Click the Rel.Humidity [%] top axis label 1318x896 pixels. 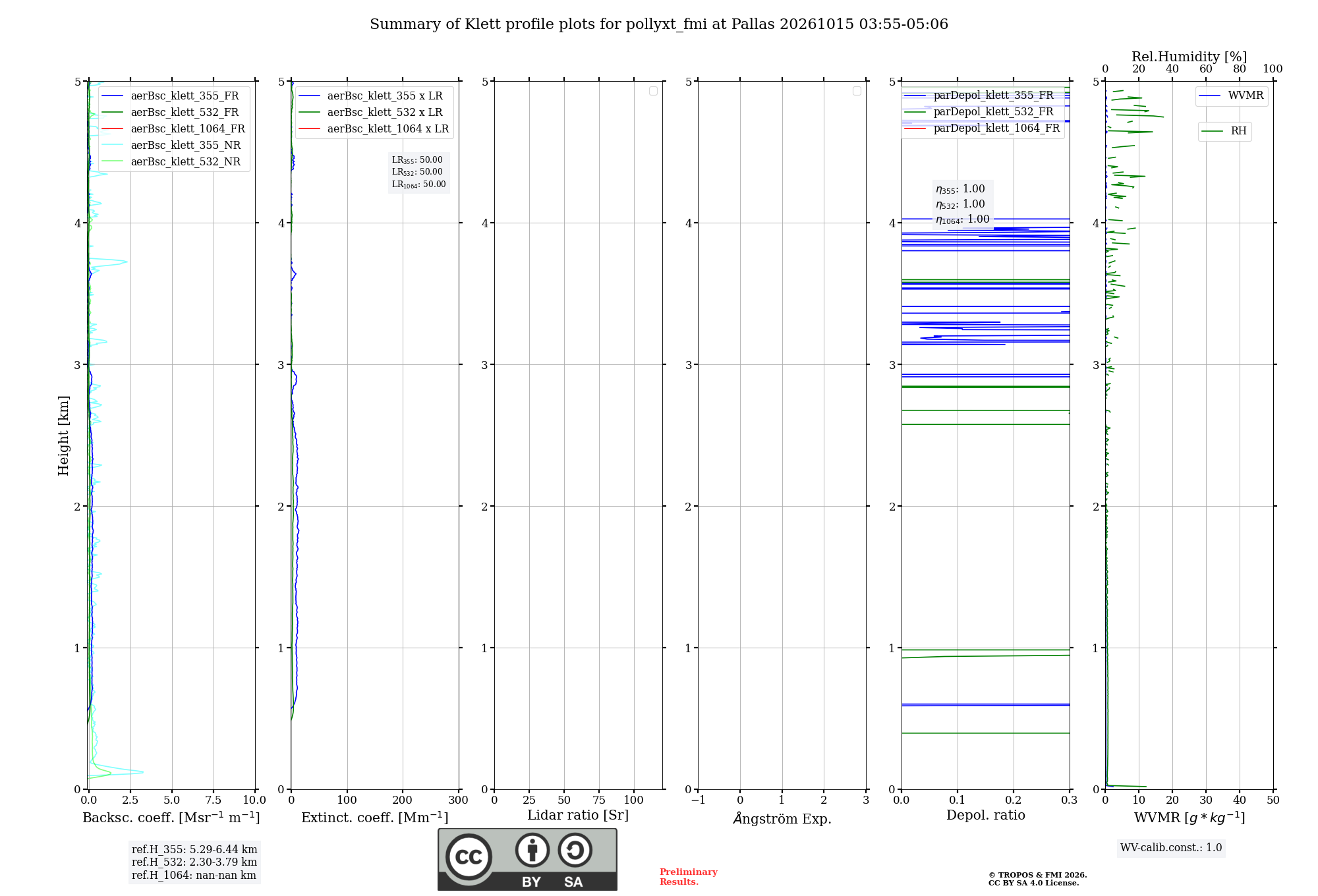coord(1189,57)
